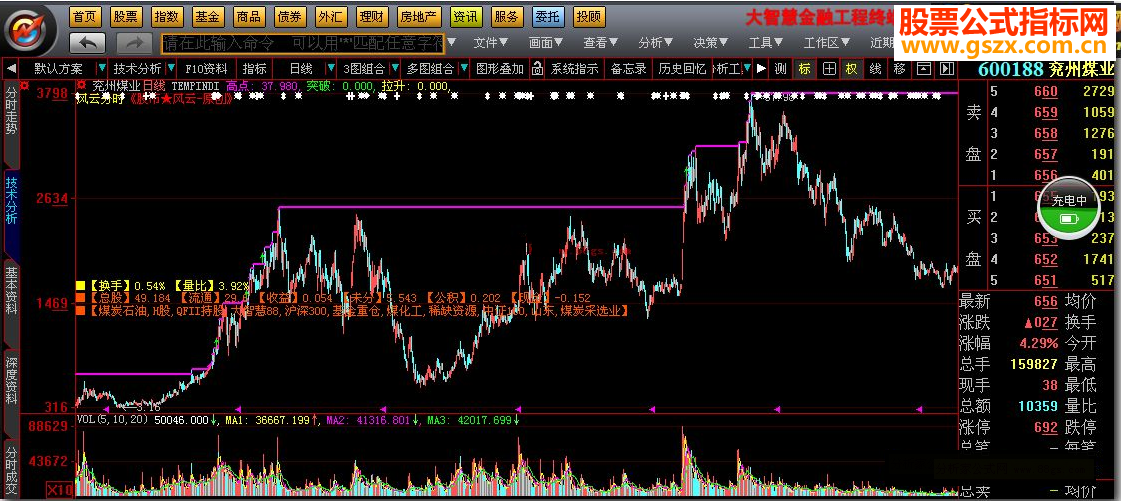Open the 分析 menu
This screenshot has height=501, width=1121.
click(656, 42)
